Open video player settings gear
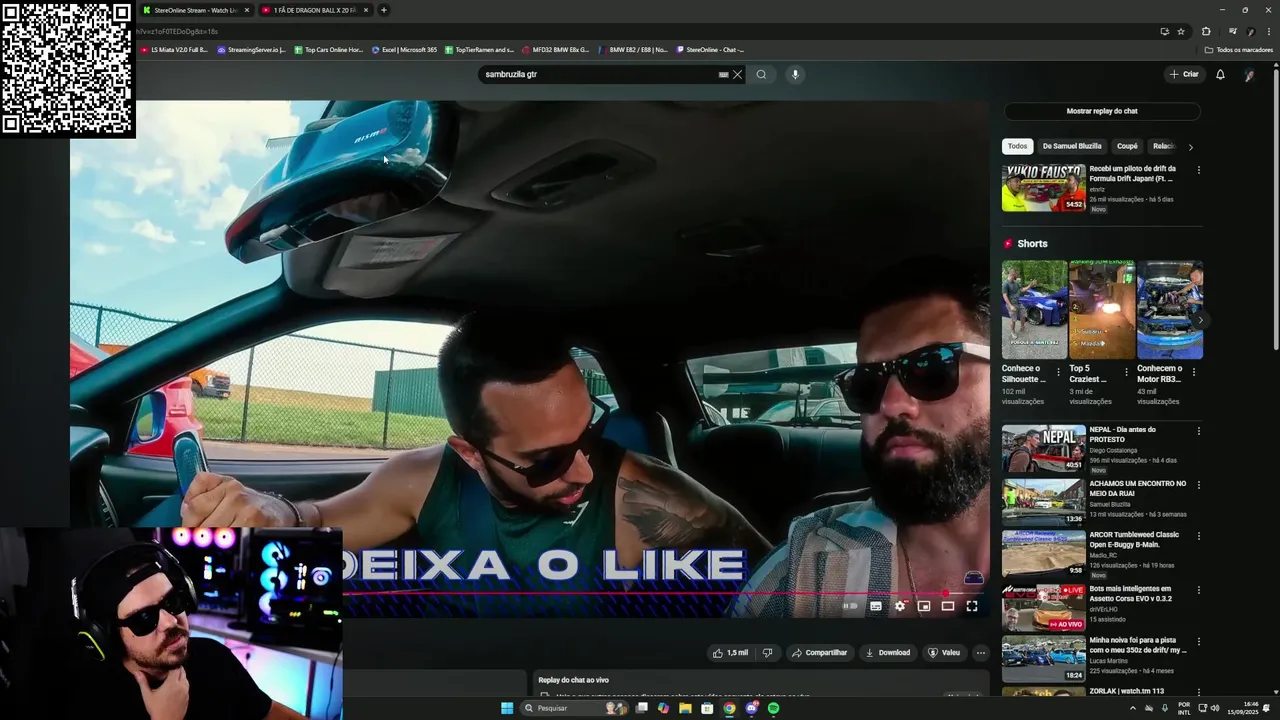 point(900,606)
